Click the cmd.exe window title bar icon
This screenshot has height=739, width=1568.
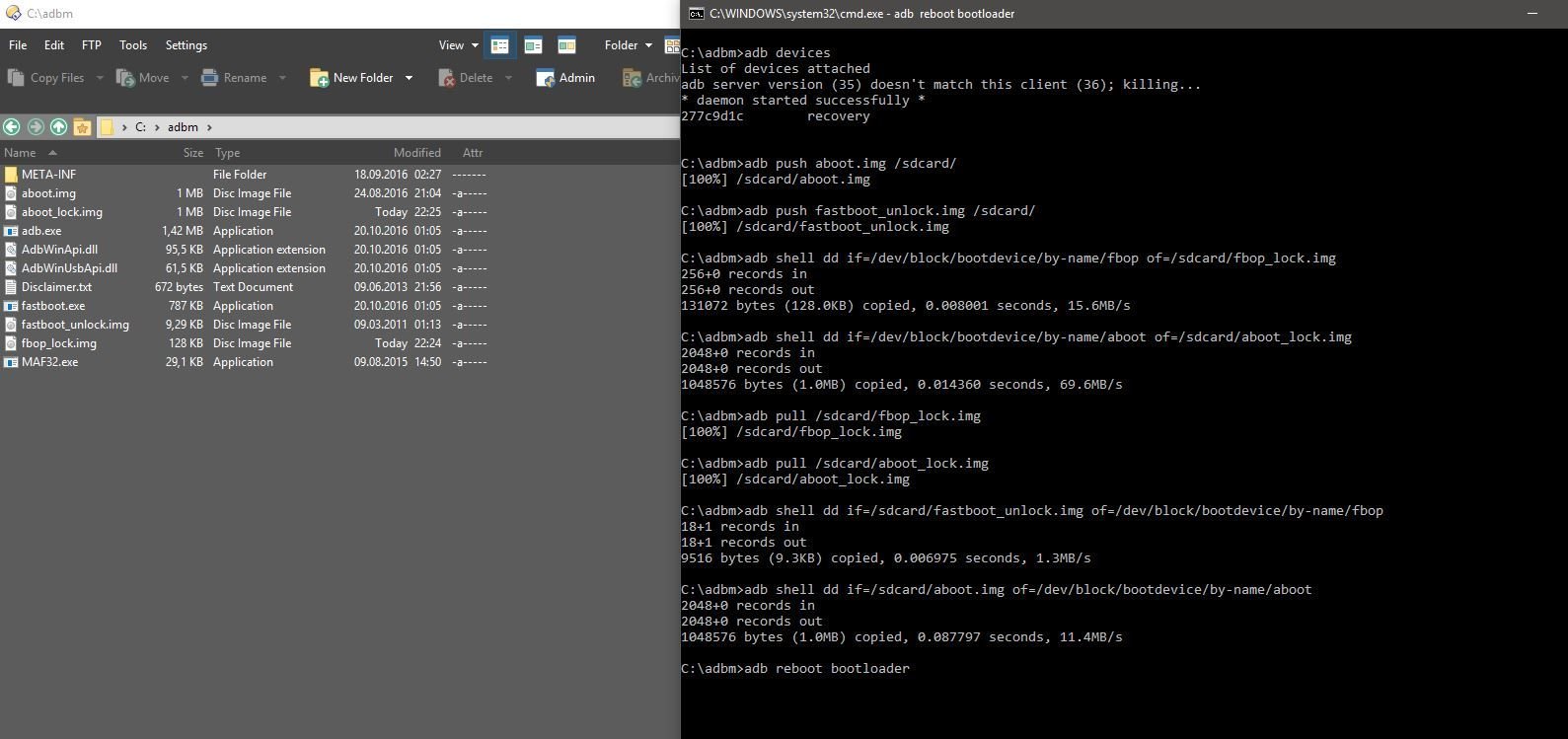(697, 14)
